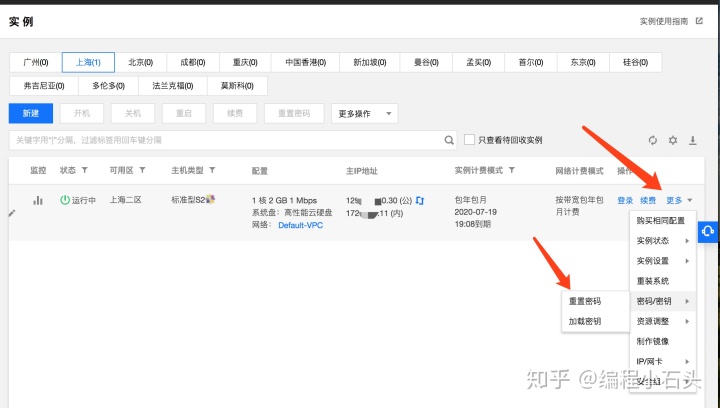This screenshot has height=408, width=720.
Task: Open the 更多操作 dropdown
Action: (365, 113)
